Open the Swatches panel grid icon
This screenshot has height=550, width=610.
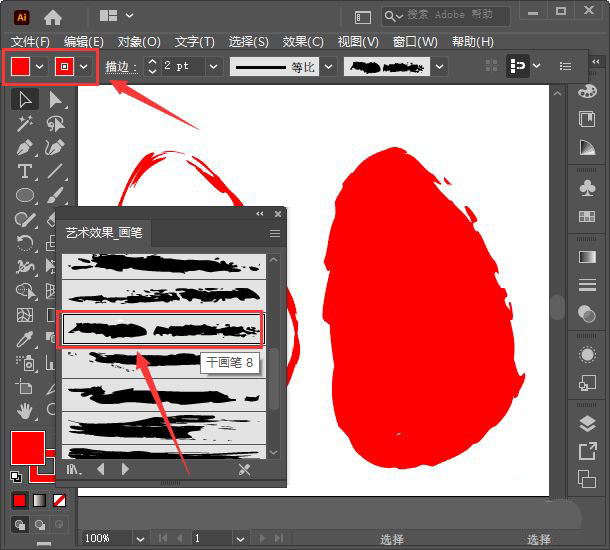[587, 216]
